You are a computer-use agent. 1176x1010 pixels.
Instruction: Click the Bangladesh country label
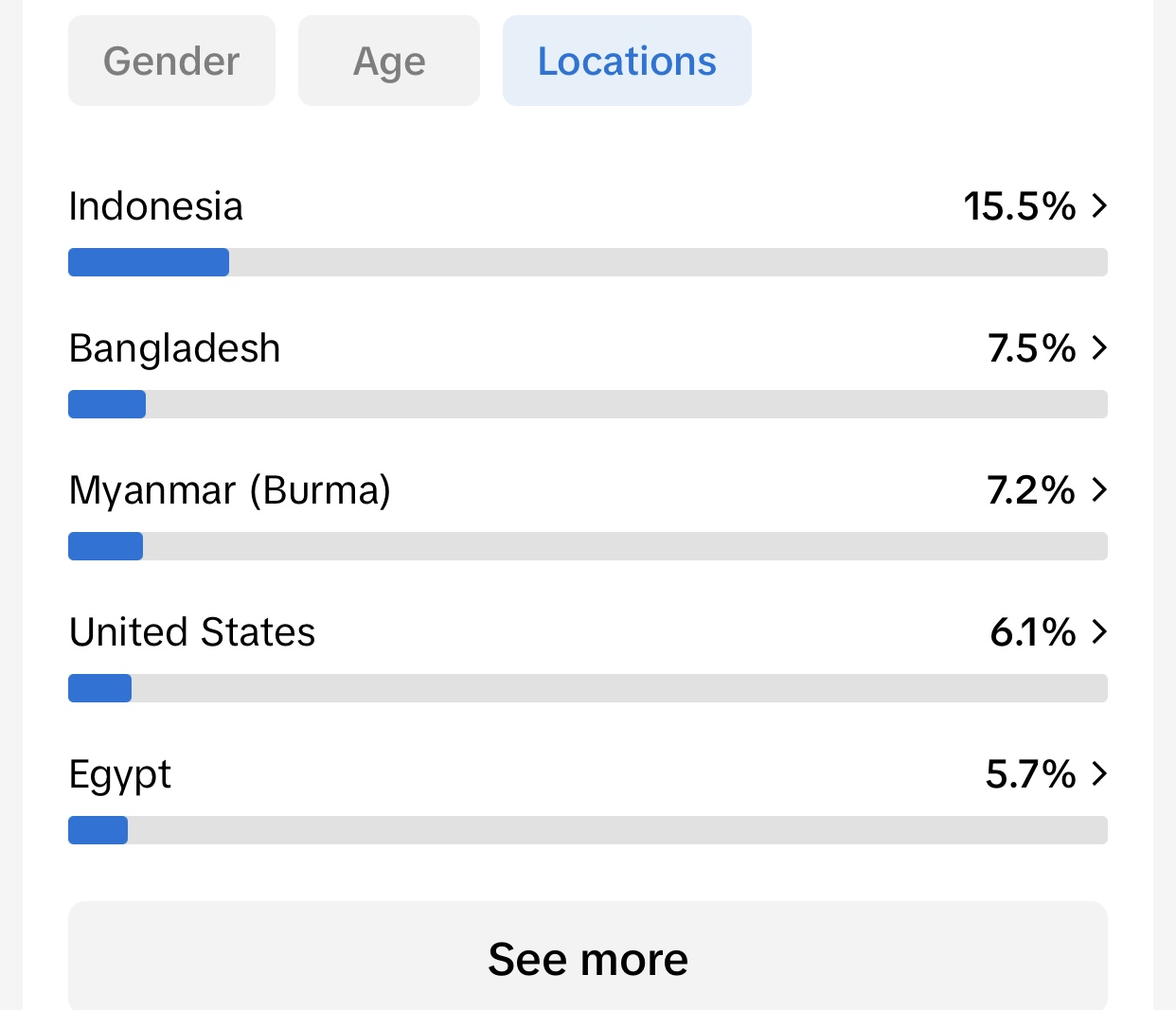(175, 348)
